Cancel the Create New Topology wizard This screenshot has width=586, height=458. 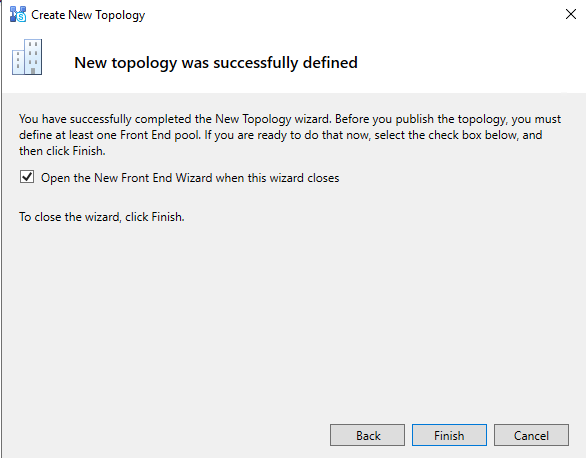point(531,435)
